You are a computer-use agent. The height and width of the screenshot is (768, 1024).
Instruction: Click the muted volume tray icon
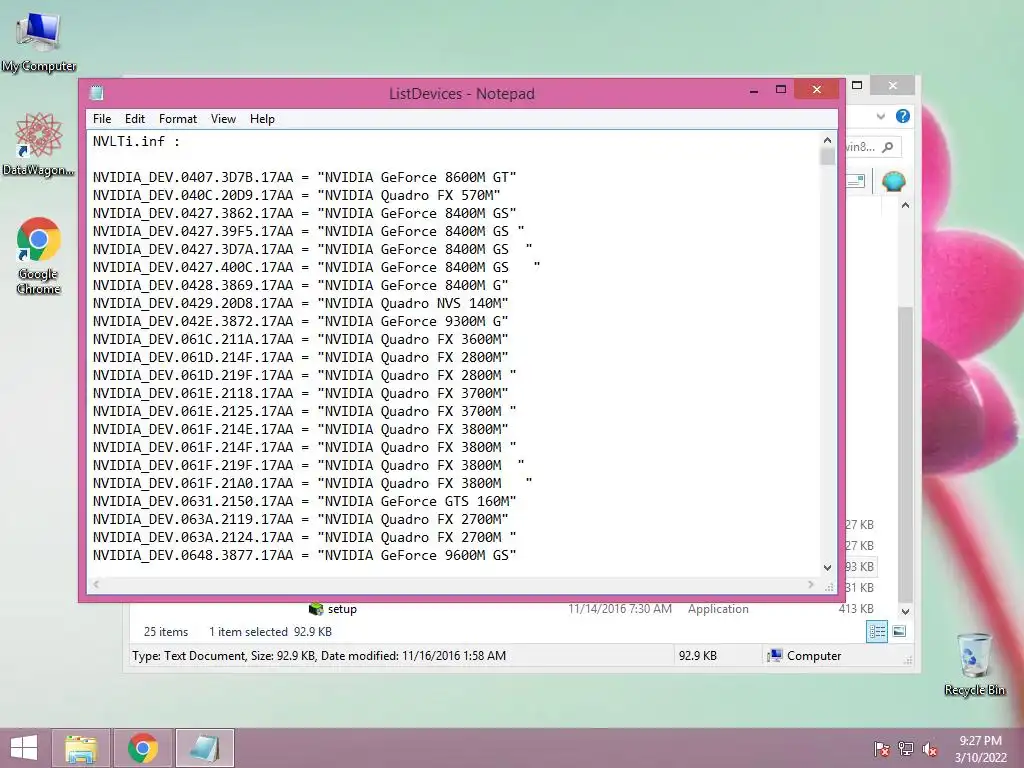click(x=930, y=749)
